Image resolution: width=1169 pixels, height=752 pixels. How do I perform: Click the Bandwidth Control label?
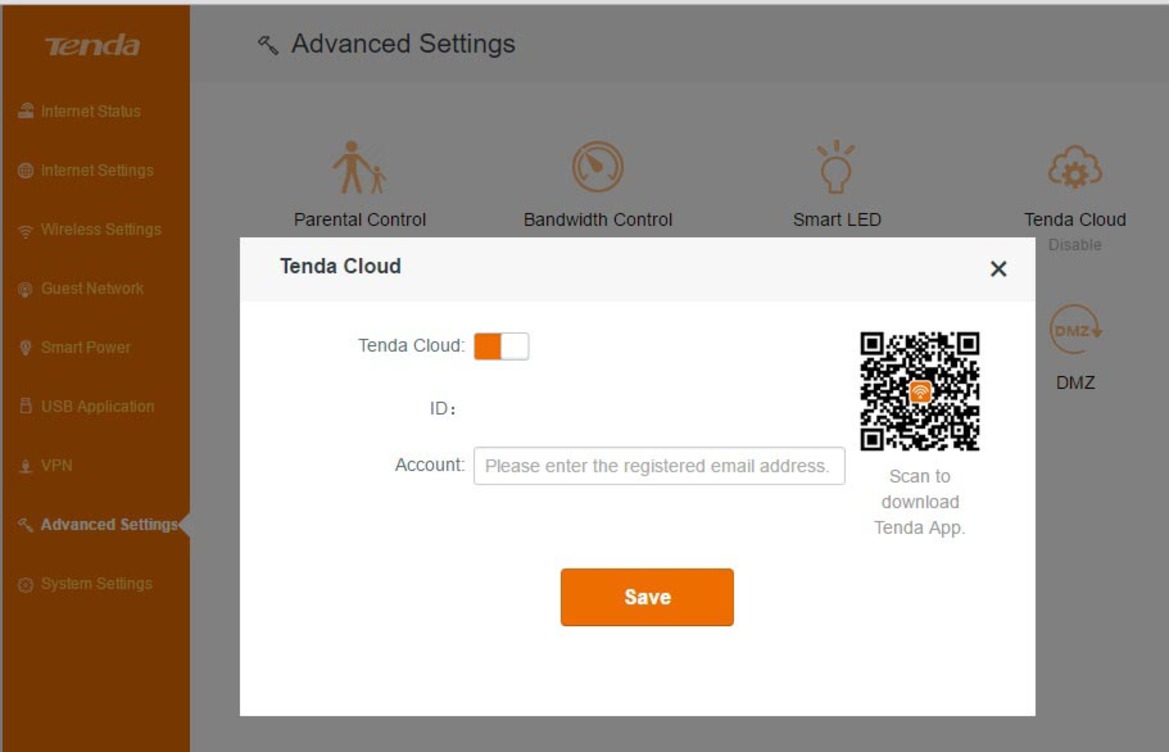click(x=598, y=220)
